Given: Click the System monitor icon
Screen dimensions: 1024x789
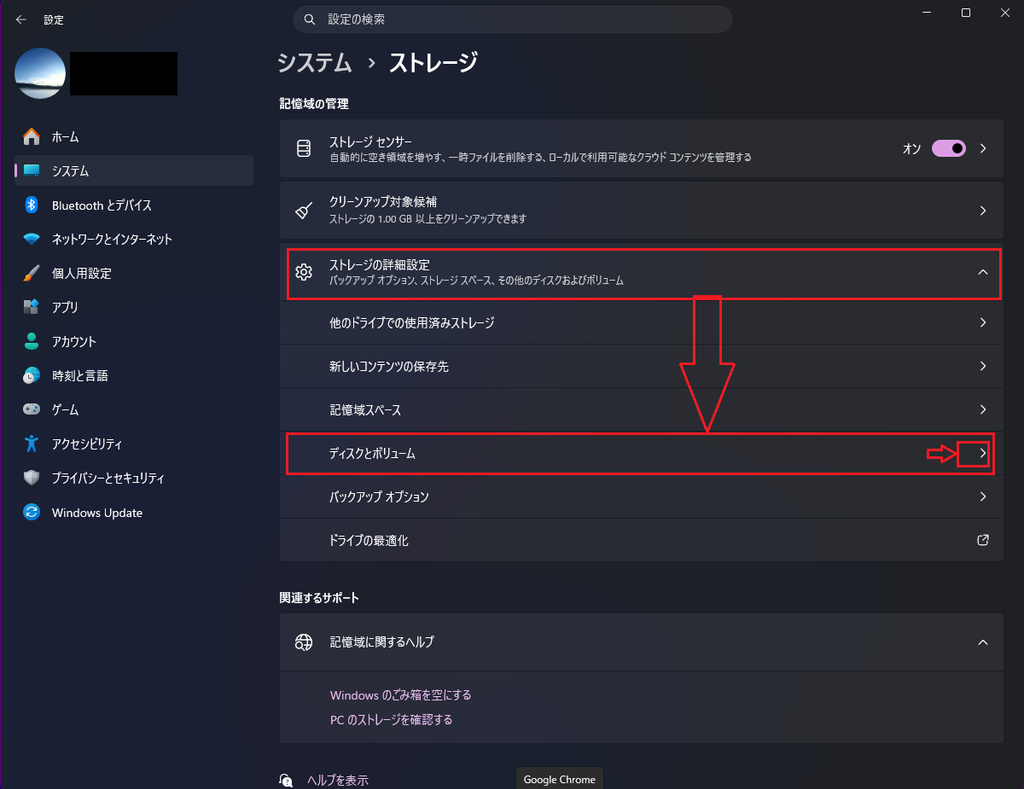Looking at the screenshot, I should (x=31, y=170).
